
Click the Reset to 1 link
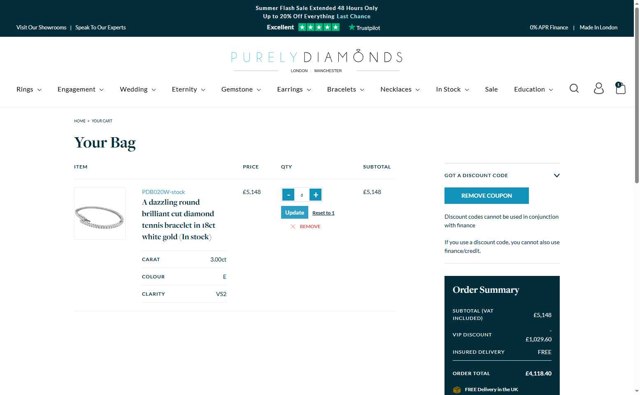[323, 213]
